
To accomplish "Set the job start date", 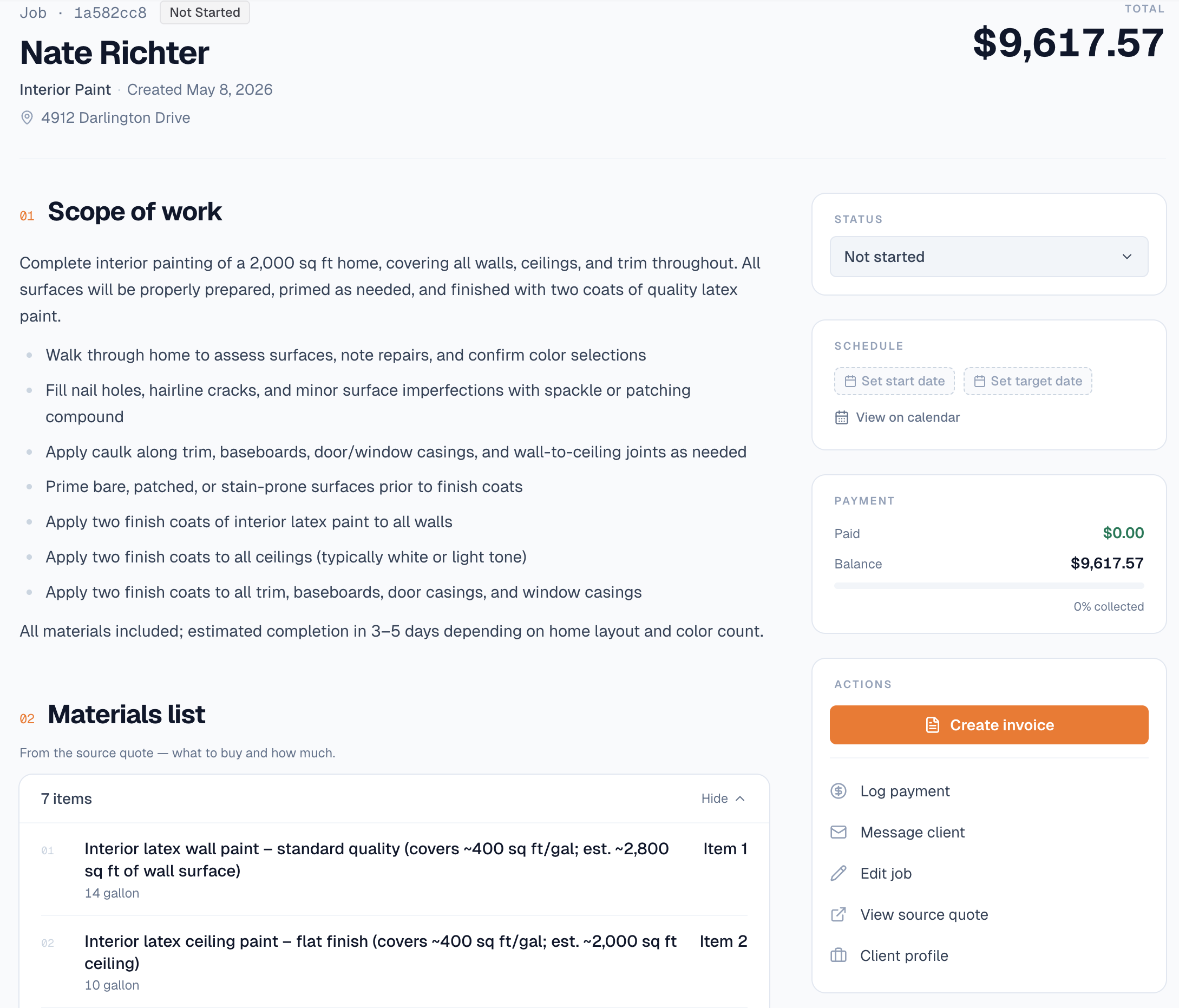I will click(x=894, y=381).
